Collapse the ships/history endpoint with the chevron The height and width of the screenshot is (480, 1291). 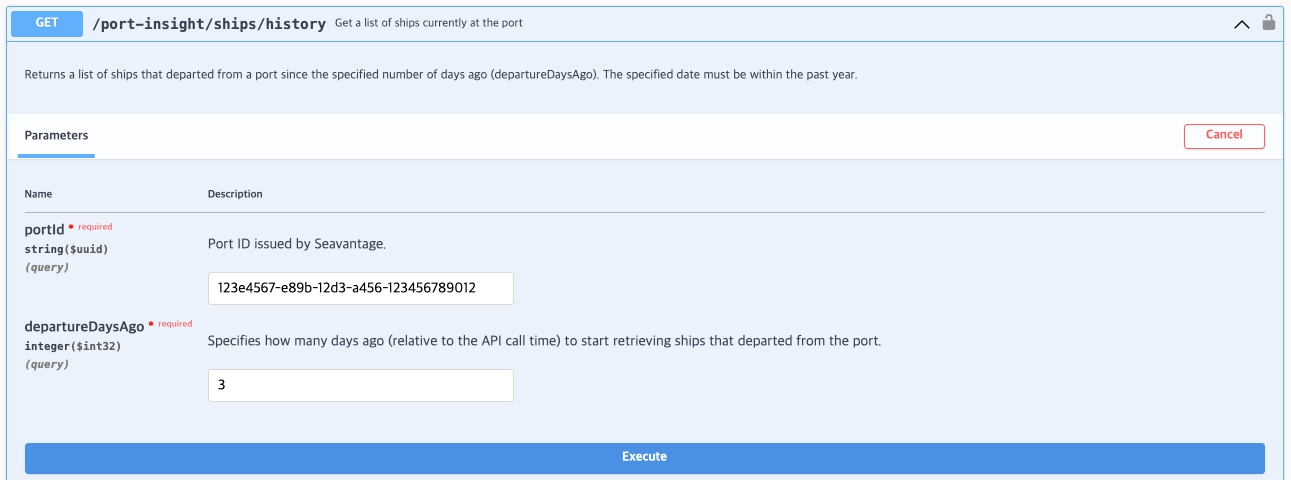point(1241,24)
